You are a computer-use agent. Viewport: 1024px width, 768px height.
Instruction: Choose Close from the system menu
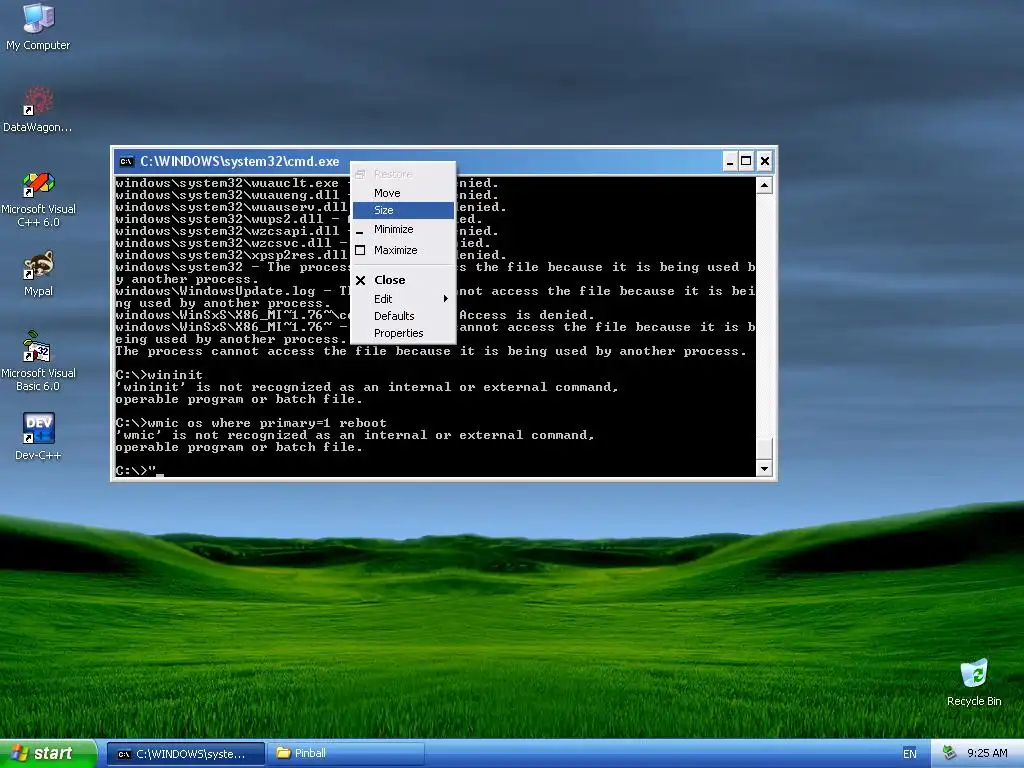pos(403,280)
